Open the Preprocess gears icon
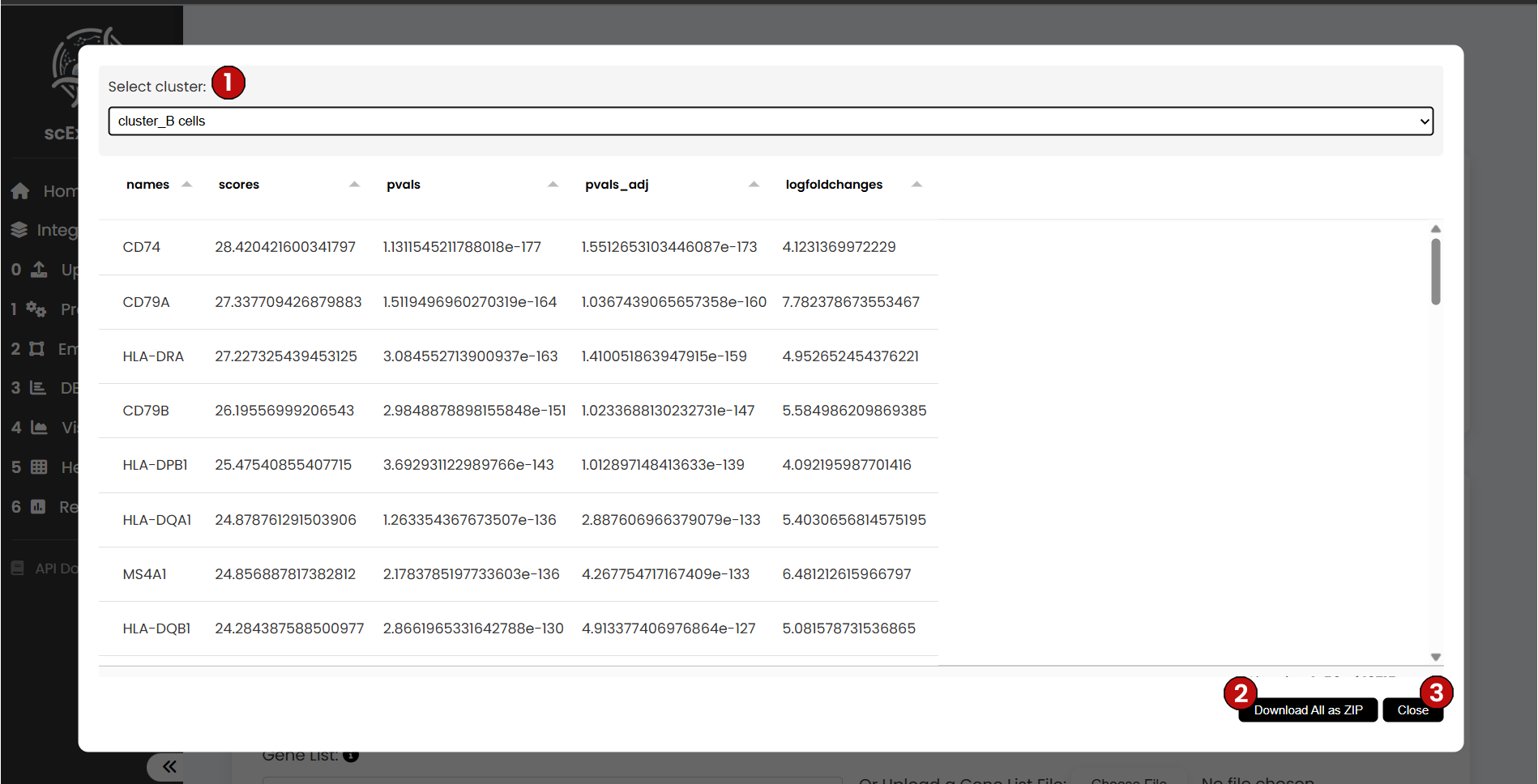 tap(36, 309)
